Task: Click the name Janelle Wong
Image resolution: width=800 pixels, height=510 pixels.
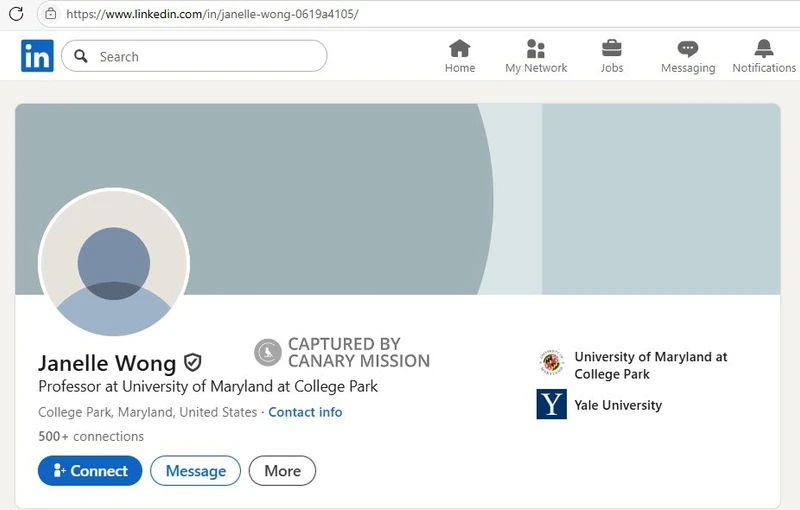Action: (107, 363)
